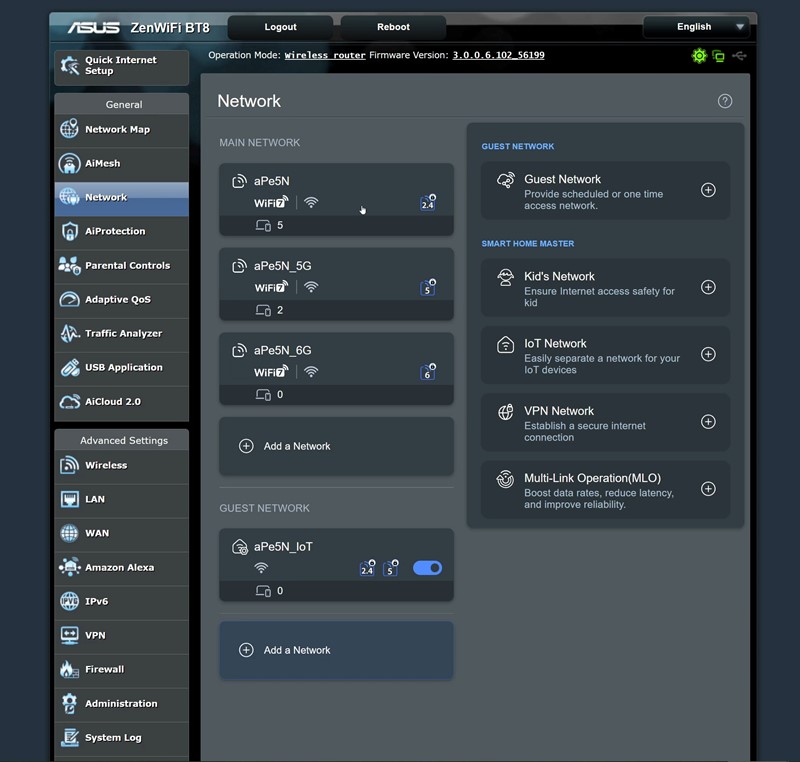Click the green gear status icon

click(699, 56)
